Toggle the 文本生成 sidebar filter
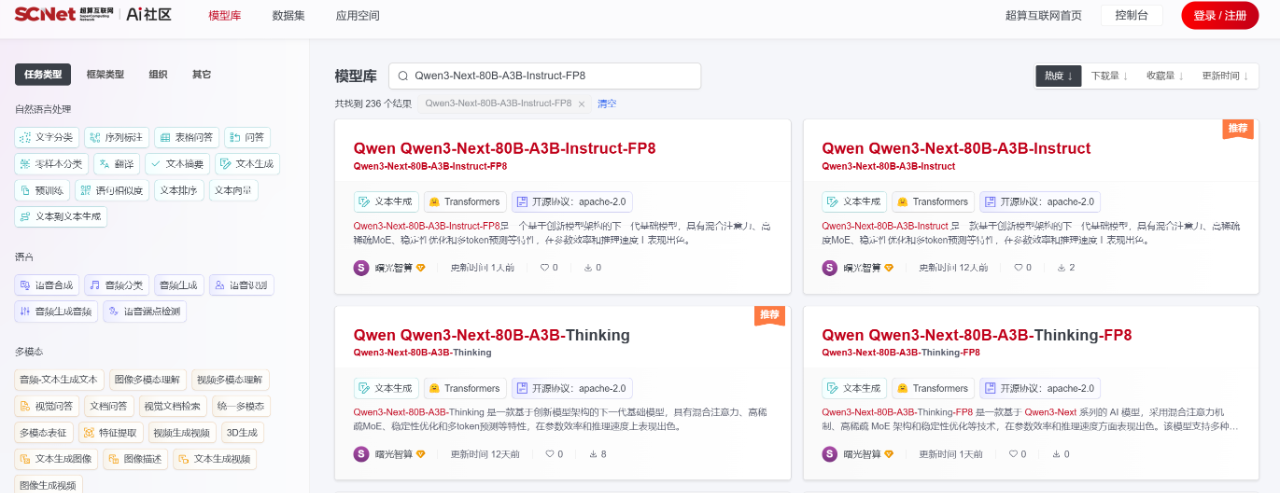Screen dimensions: 1280x493 pyautogui.click(x=247, y=163)
